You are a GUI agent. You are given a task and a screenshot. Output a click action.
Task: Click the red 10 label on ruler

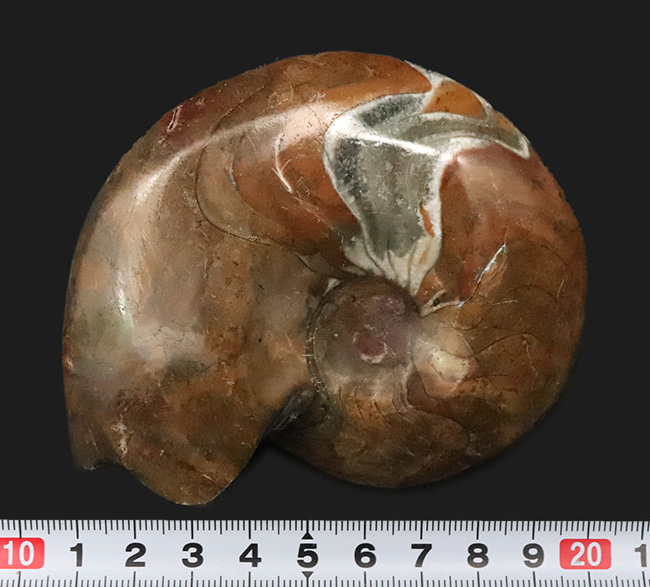pos(20,553)
